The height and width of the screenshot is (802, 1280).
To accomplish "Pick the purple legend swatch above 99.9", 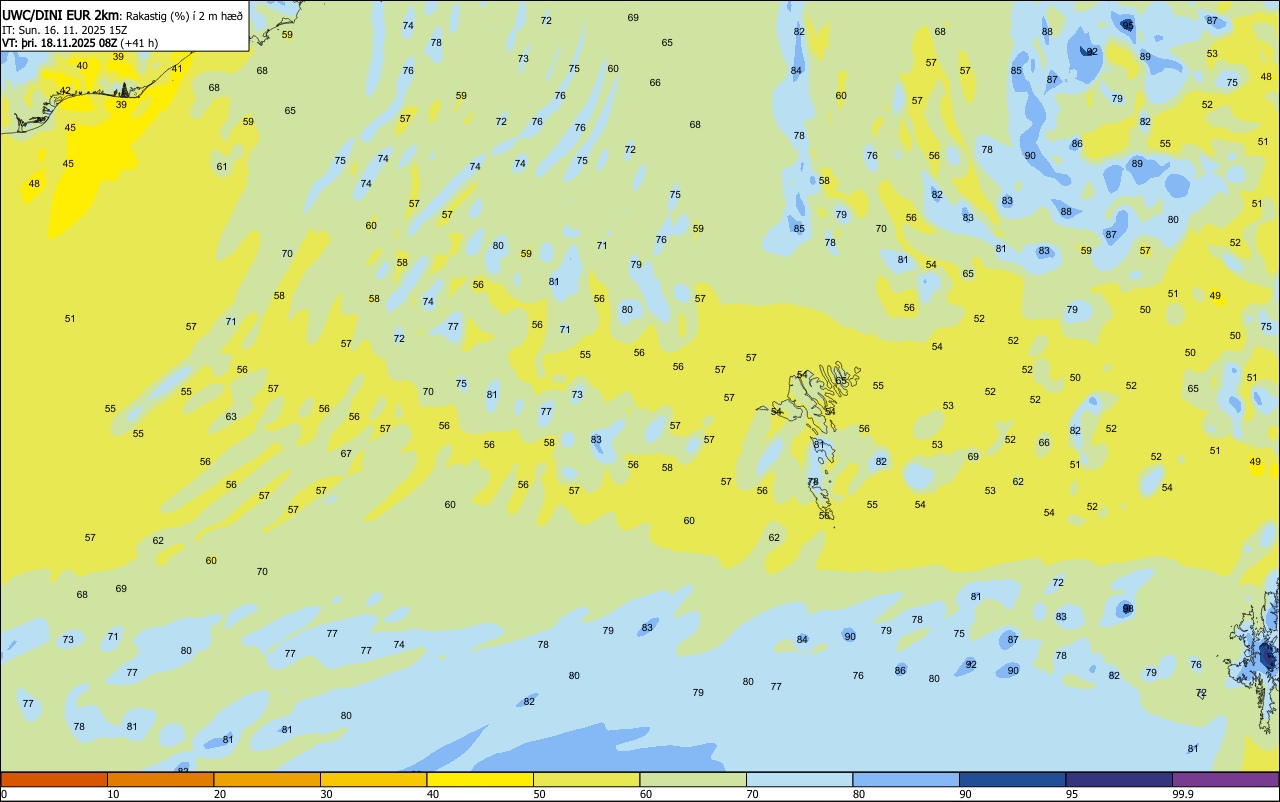I will 1225,779.
